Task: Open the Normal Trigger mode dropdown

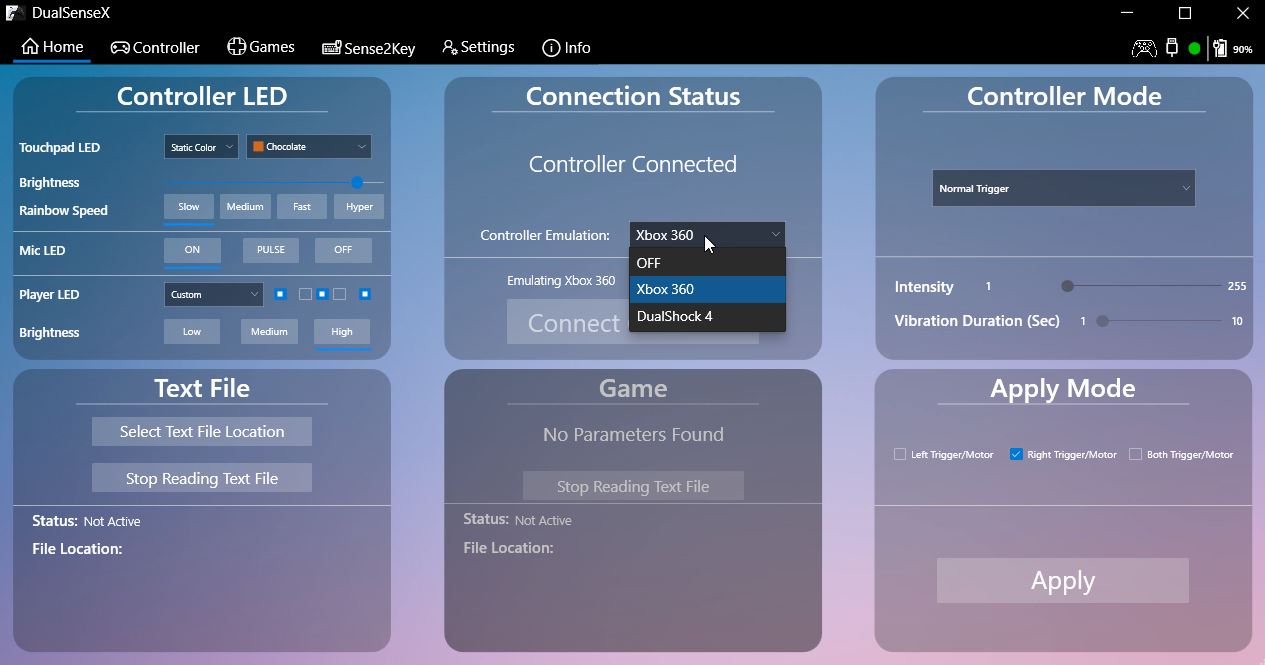Action: [1063, 187]
